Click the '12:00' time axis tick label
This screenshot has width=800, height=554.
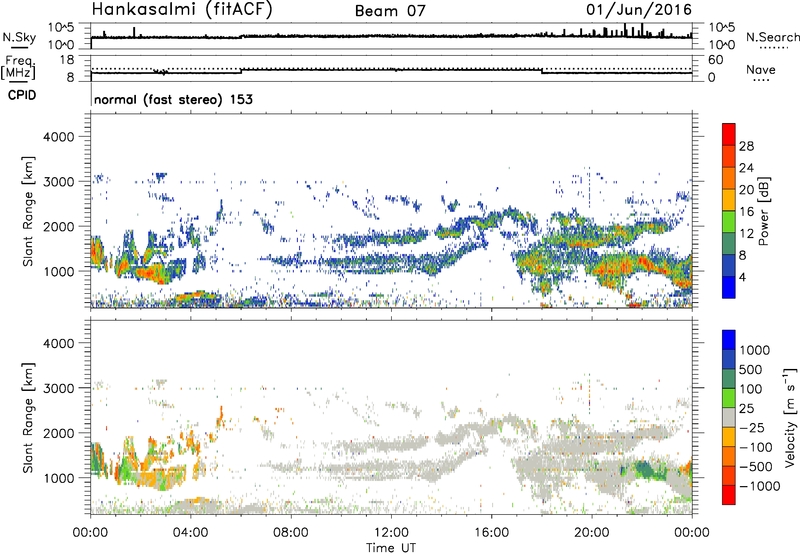391,533
